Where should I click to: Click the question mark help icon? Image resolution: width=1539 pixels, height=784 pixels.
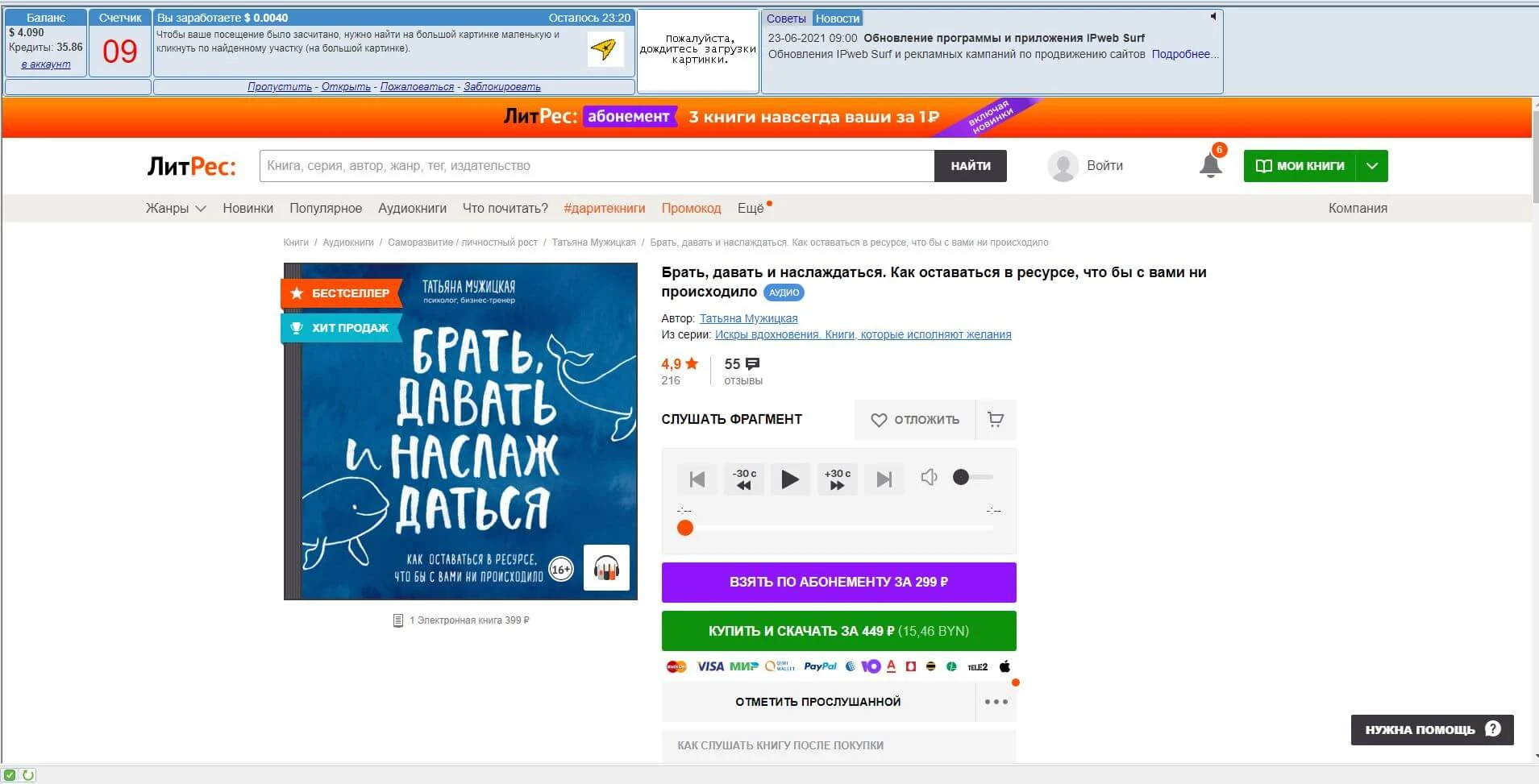(1492, 728)
